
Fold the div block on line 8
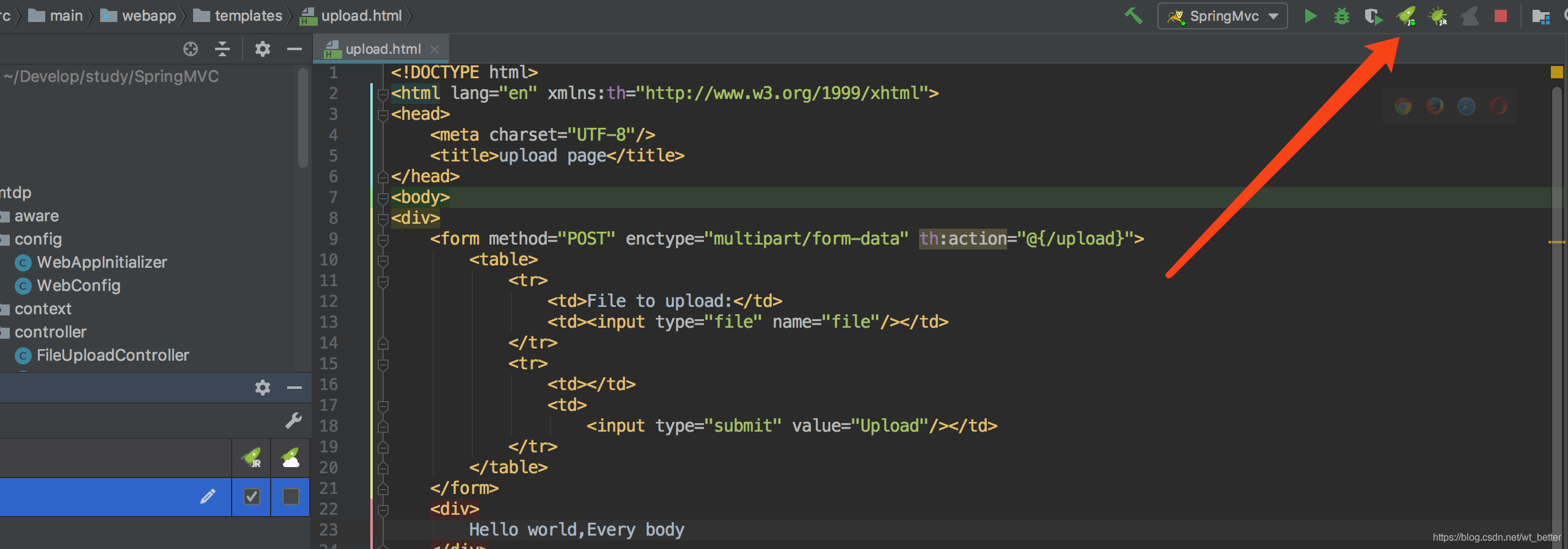tap(383, 219)
